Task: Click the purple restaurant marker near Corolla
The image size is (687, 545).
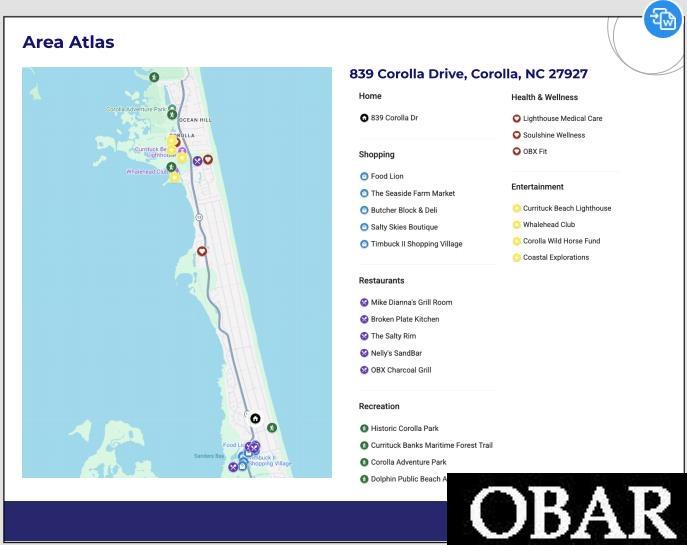Action: point(198,161)
